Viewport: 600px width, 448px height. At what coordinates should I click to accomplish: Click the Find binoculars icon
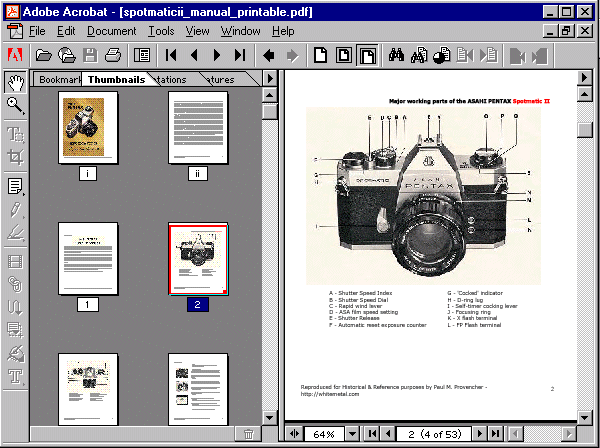pyautogui.click(x=396, y=56)
